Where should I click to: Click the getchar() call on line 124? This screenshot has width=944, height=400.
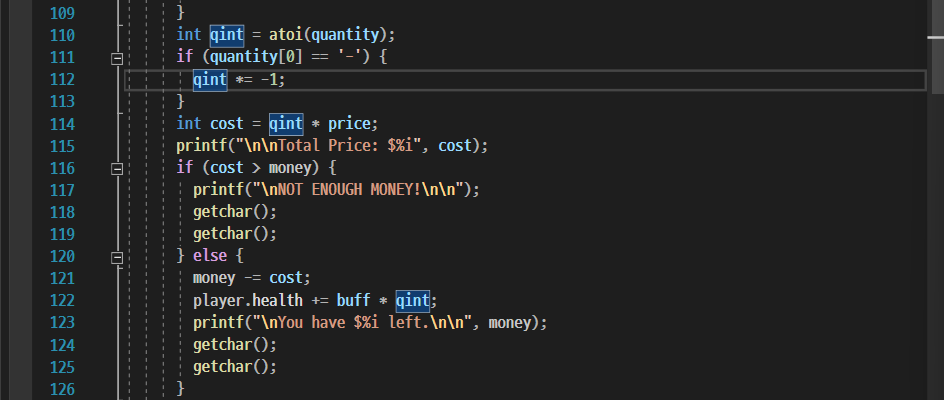pyautogui.click(x=235, y=345)
